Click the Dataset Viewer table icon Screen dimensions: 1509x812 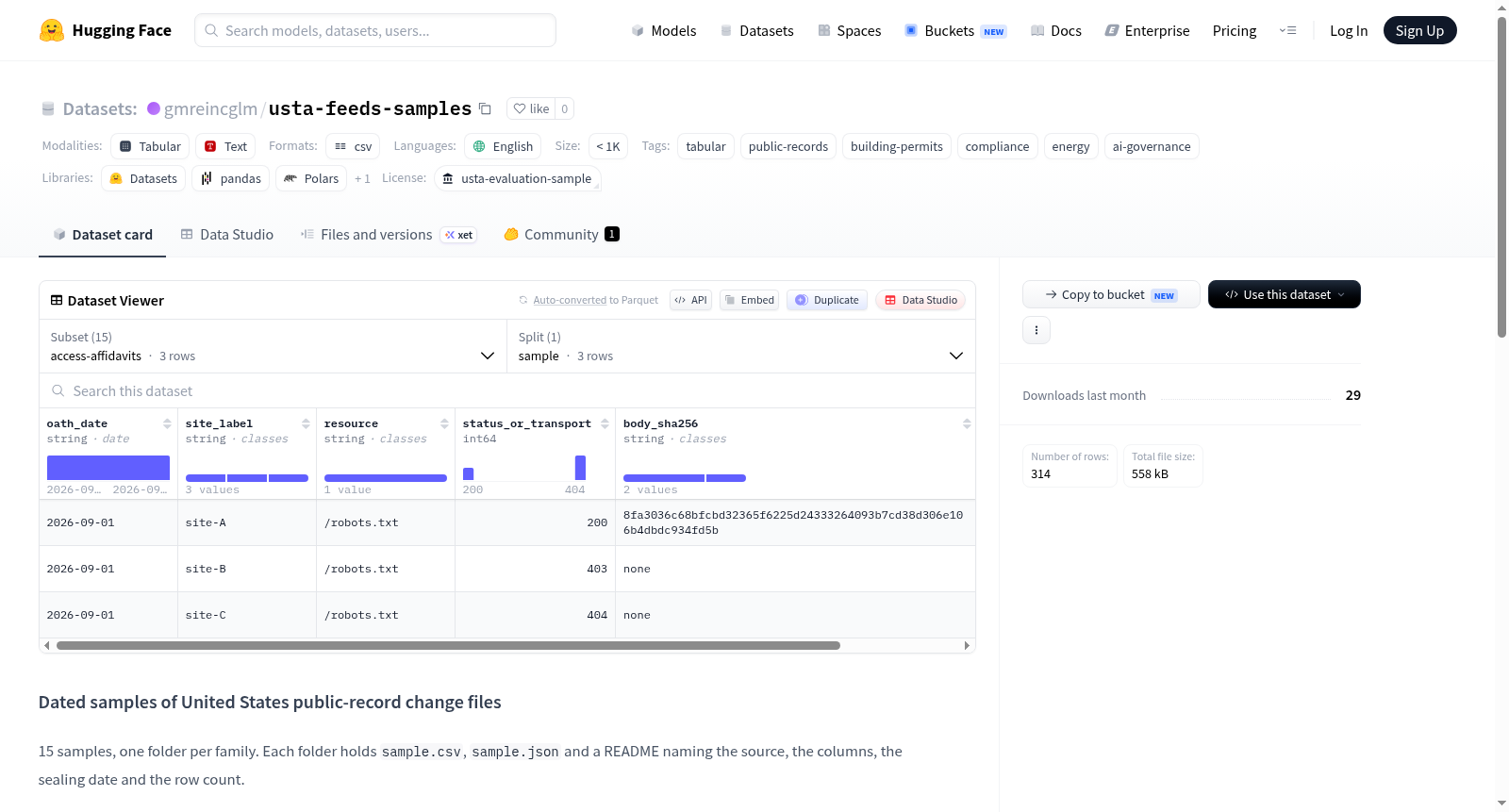[57, 300]
